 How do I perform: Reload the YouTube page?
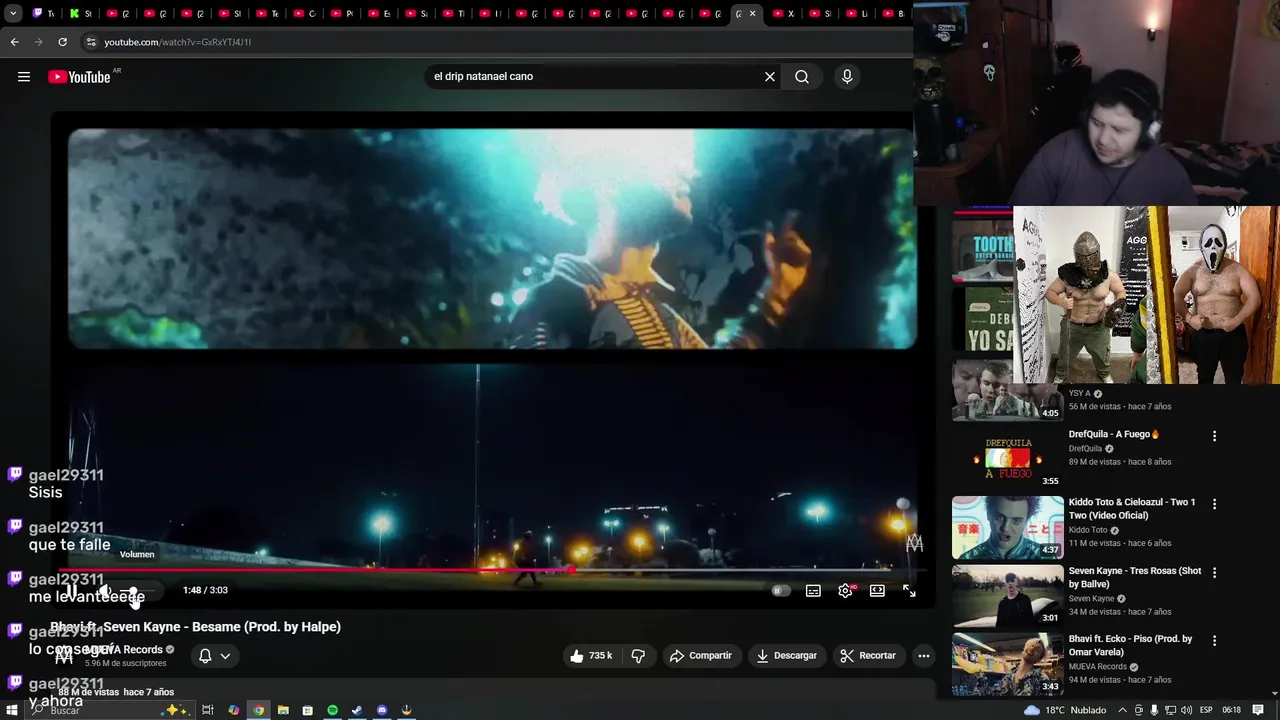coord(62,42)
